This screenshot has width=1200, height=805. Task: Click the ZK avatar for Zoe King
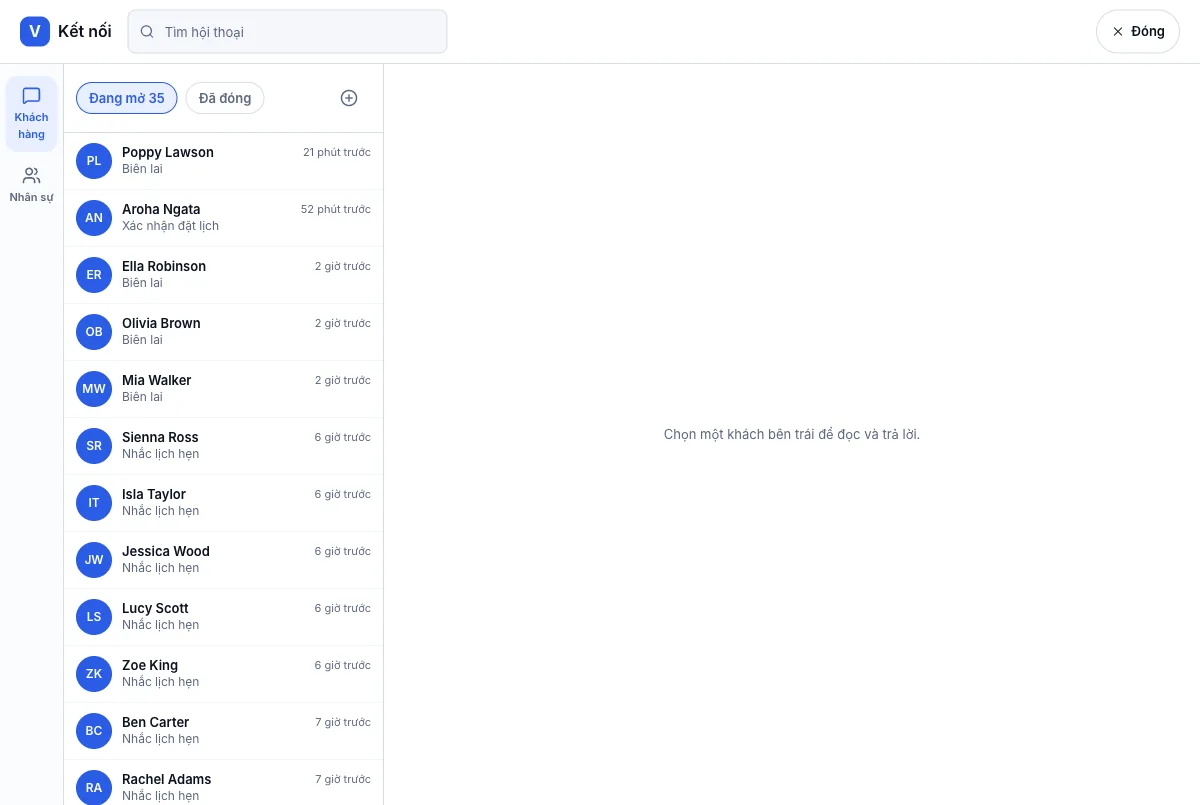tap(94, 674)
